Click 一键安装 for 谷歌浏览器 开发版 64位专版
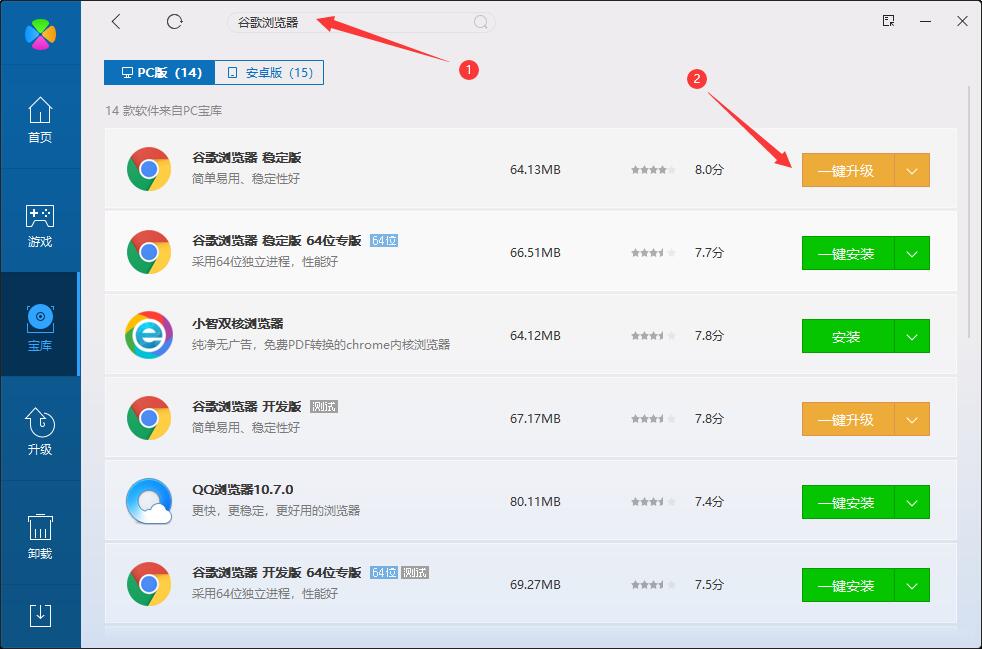The image size is (982, 649). coord(847,585)
